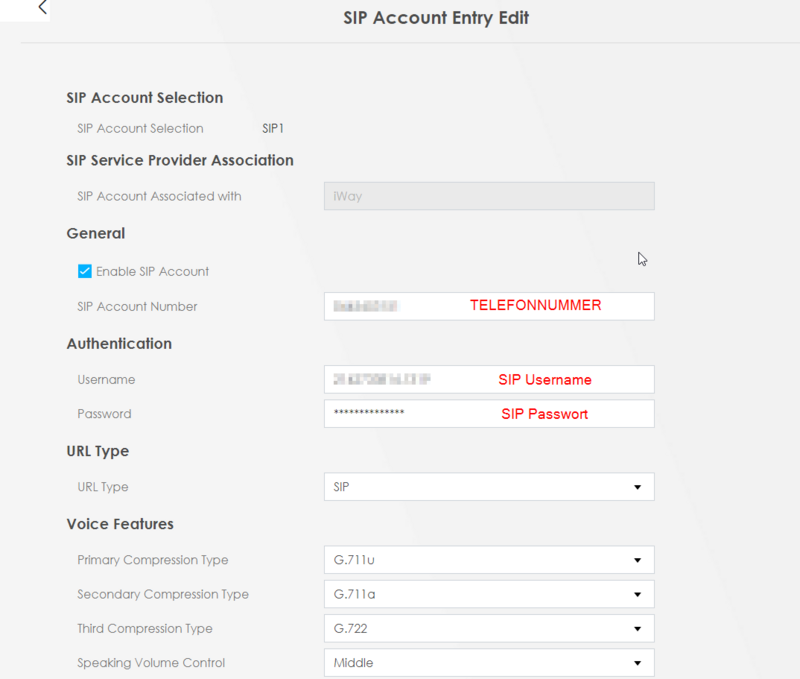800x679 pixels.
Task: Click the Username input field
Action: pos(489,379)
